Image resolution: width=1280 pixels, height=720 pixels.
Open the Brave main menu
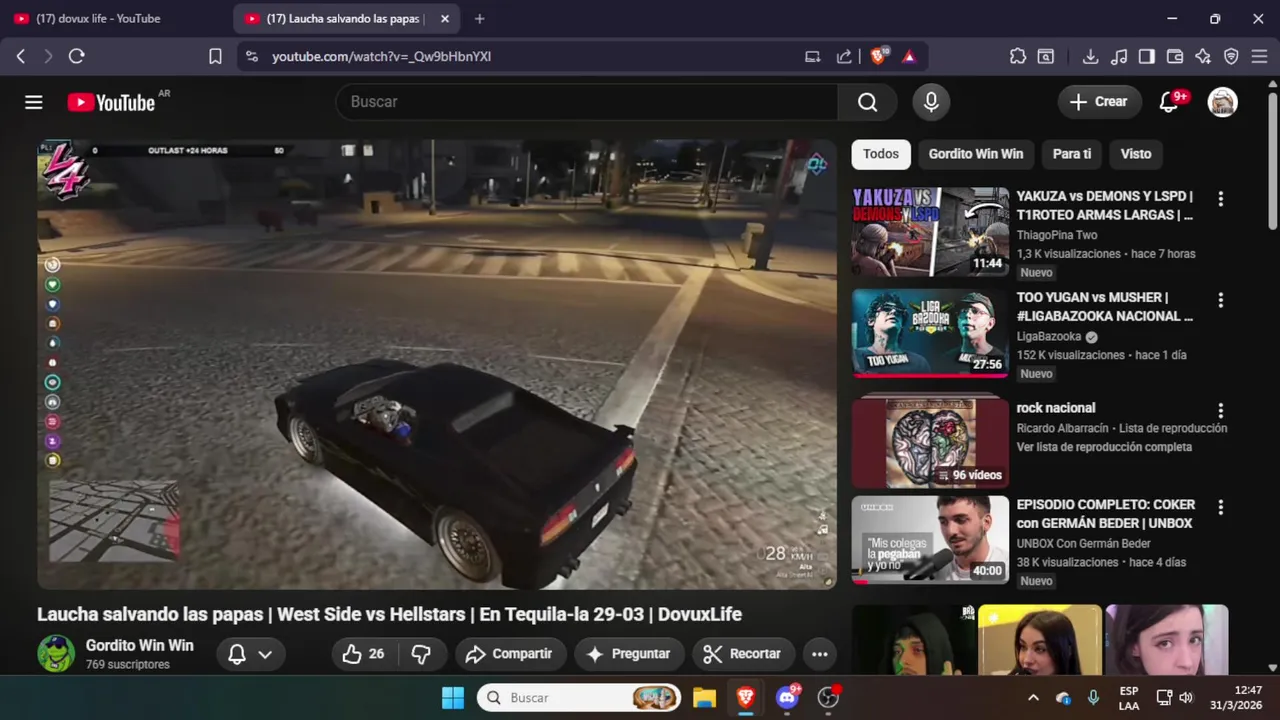tap(1259, 57)
